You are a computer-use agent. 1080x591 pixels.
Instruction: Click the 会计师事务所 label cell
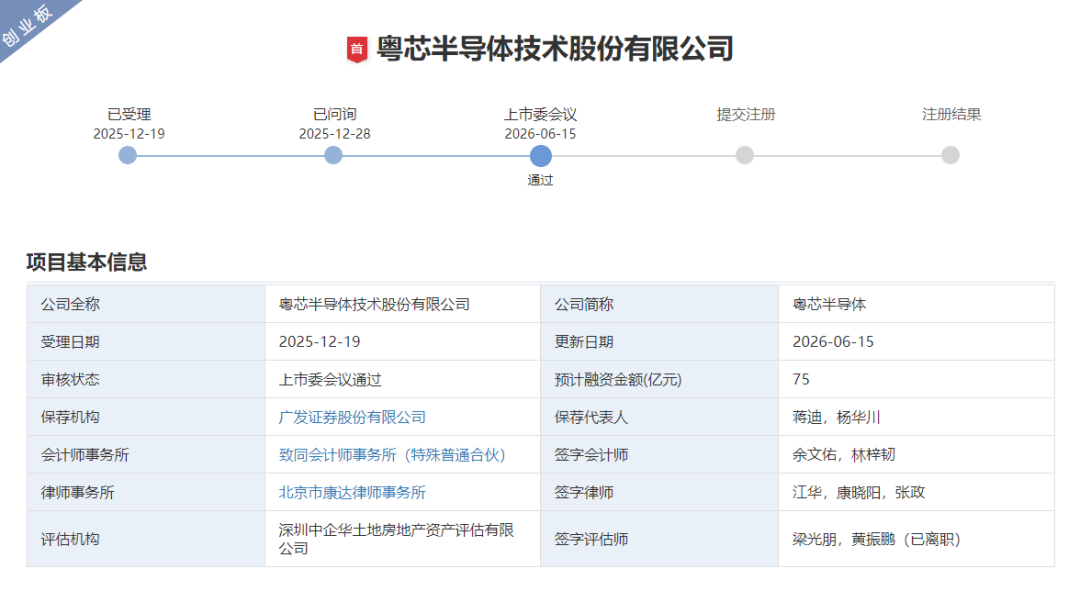pos(146,455)
